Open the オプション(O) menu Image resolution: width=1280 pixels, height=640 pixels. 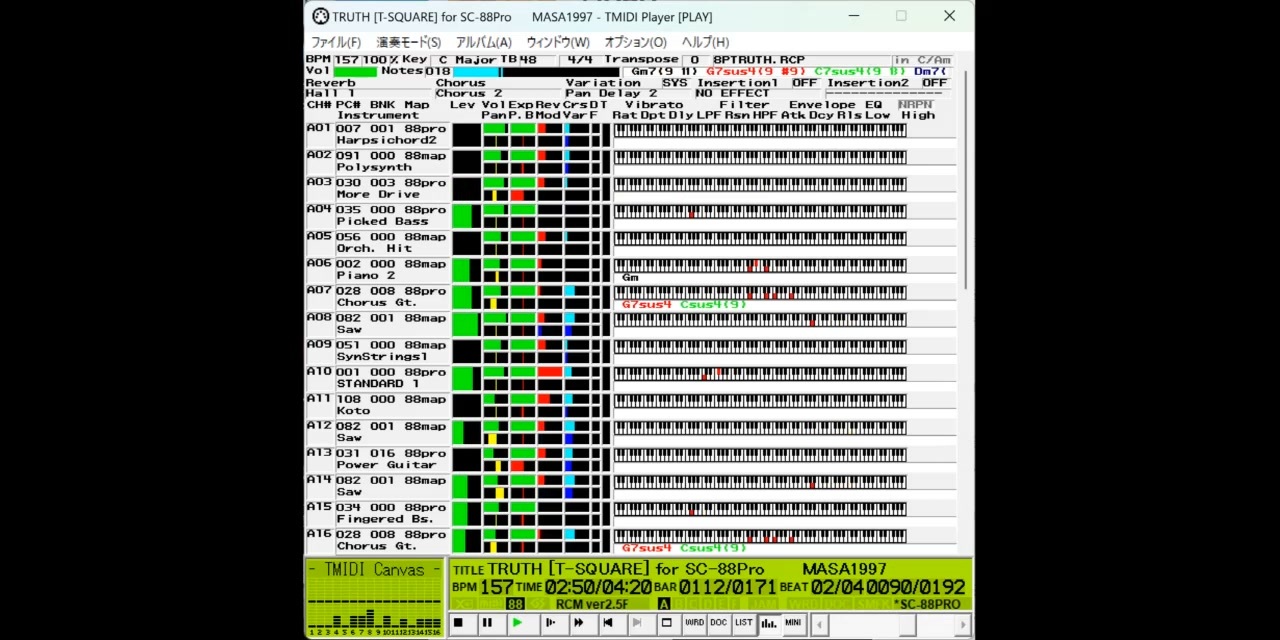[635, 42]
